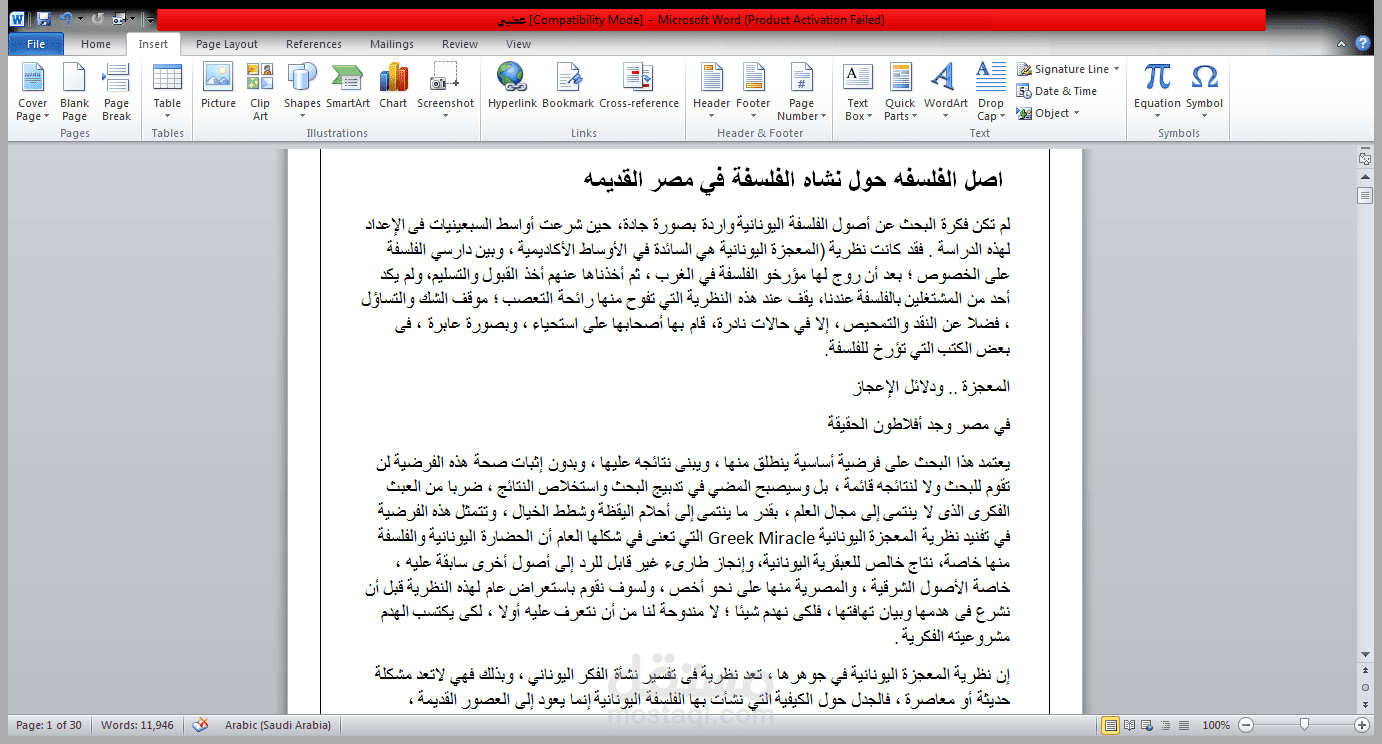This screenshot has height=744, width=1382.
Task: Open Microsoft Word Help
Action: click(1362, 44)
